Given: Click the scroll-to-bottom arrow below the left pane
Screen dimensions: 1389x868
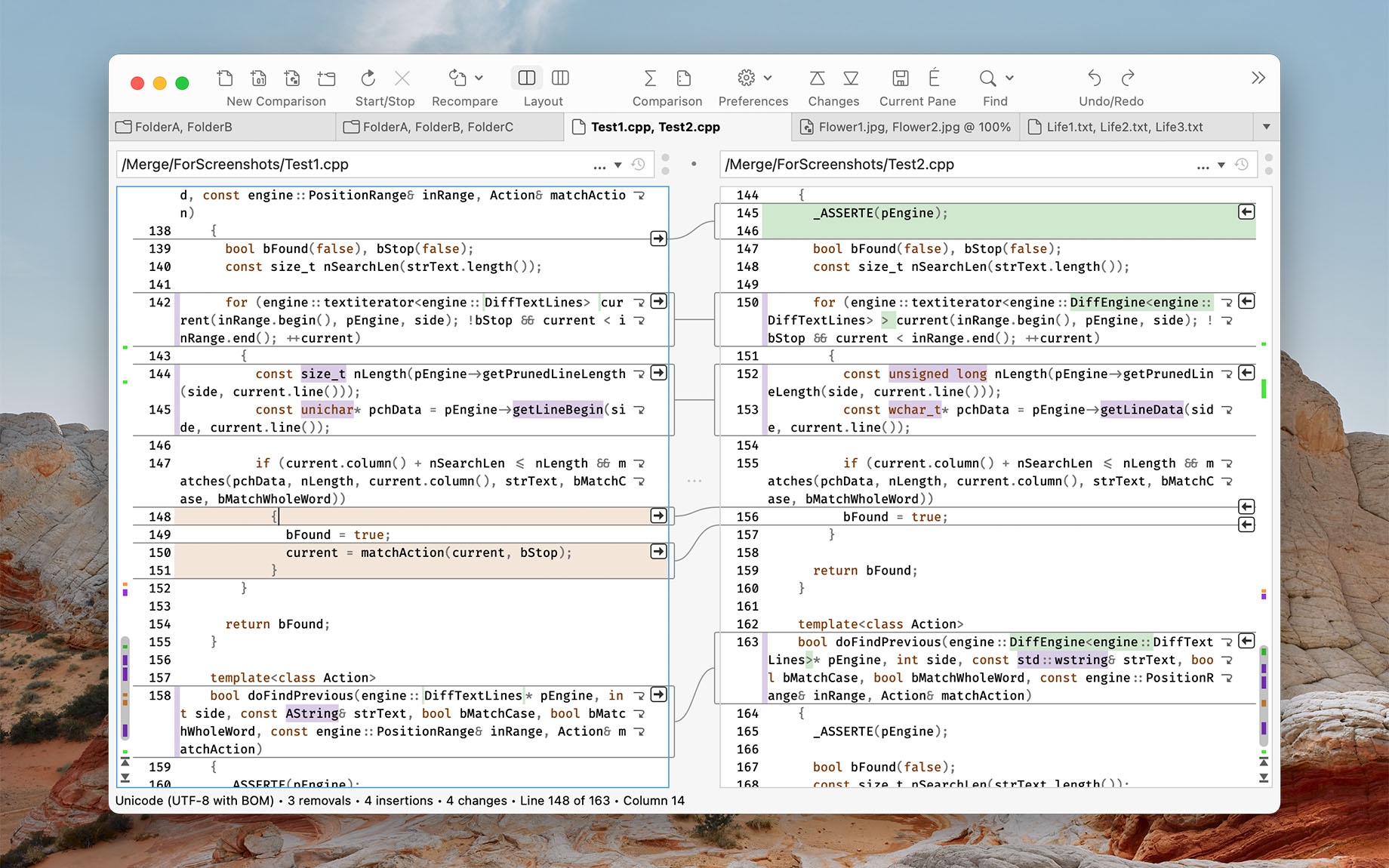Looking at the screenshot, I should 125,777.
